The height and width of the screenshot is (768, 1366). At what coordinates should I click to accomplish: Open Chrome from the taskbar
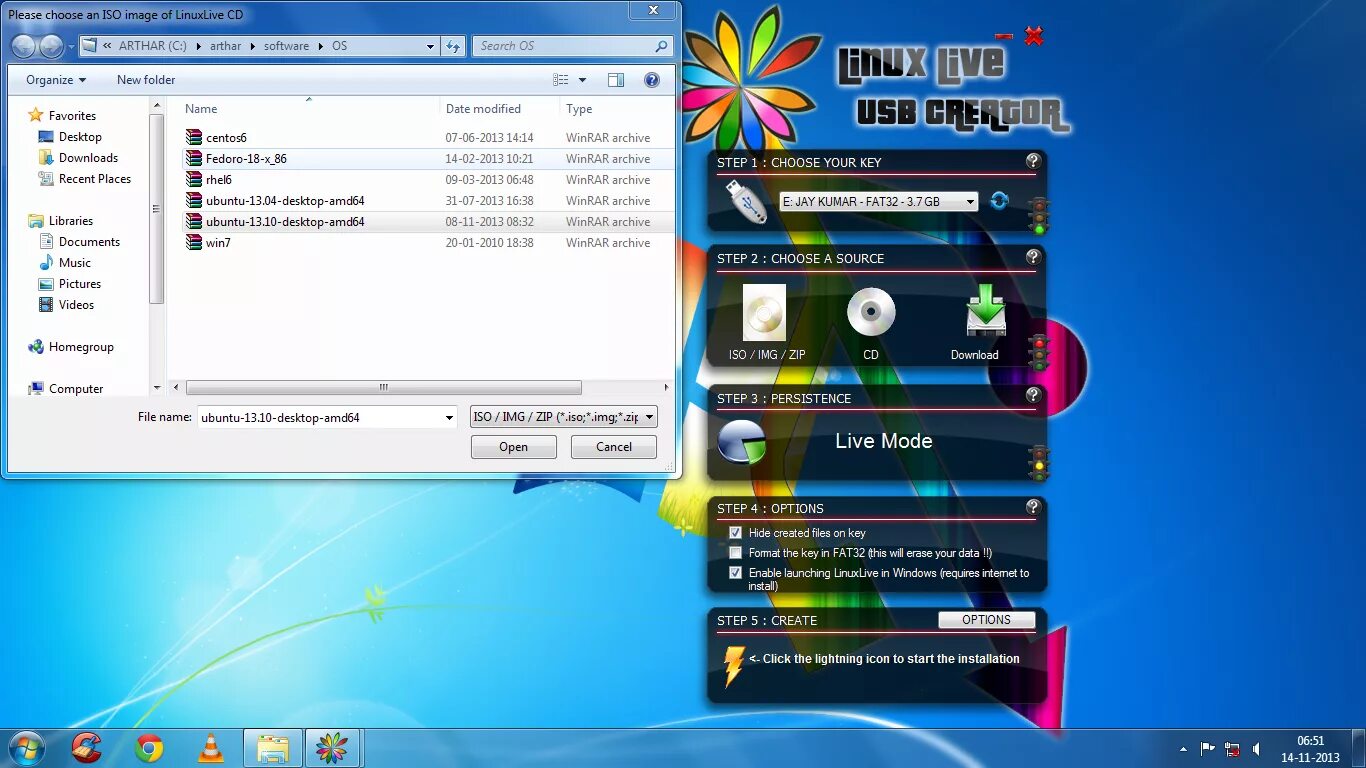point(149,747)
